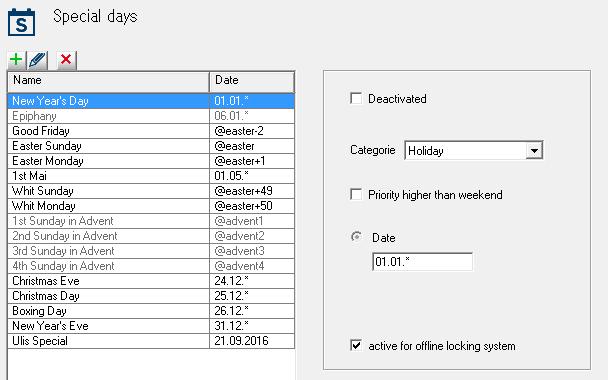Click the @easter+50 date cell
This screenshot has width=608, height=380.
coord(252,206)
